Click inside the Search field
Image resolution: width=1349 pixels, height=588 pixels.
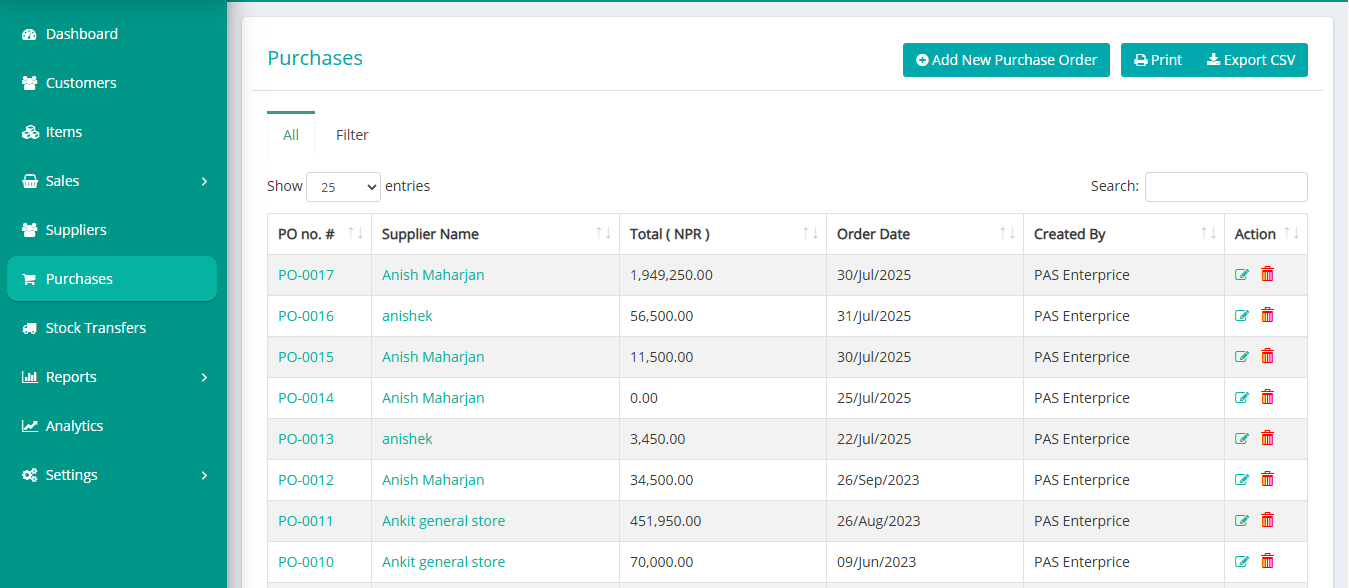(1226, 186)
